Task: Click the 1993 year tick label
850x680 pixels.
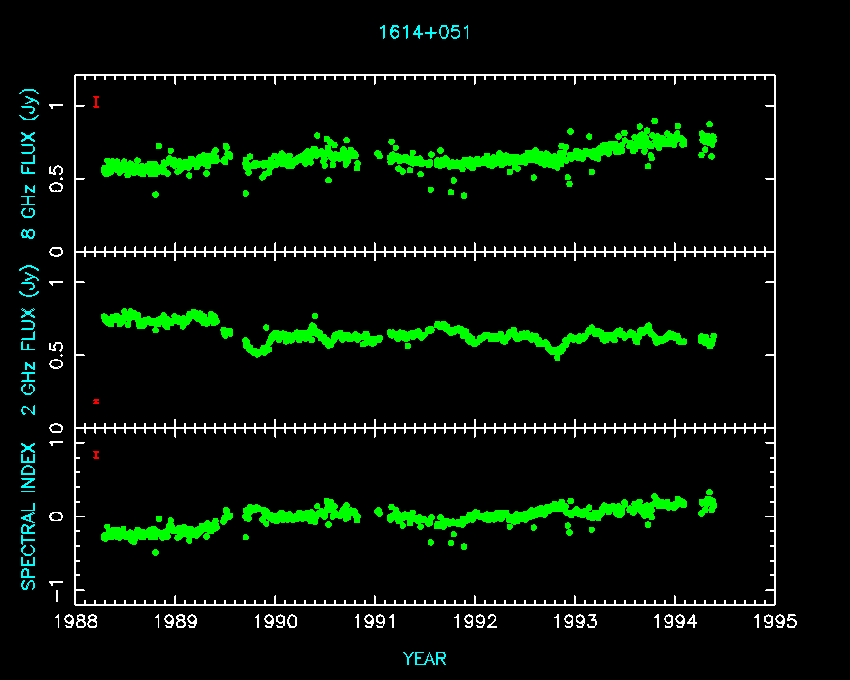Action: tap(575, 622)
